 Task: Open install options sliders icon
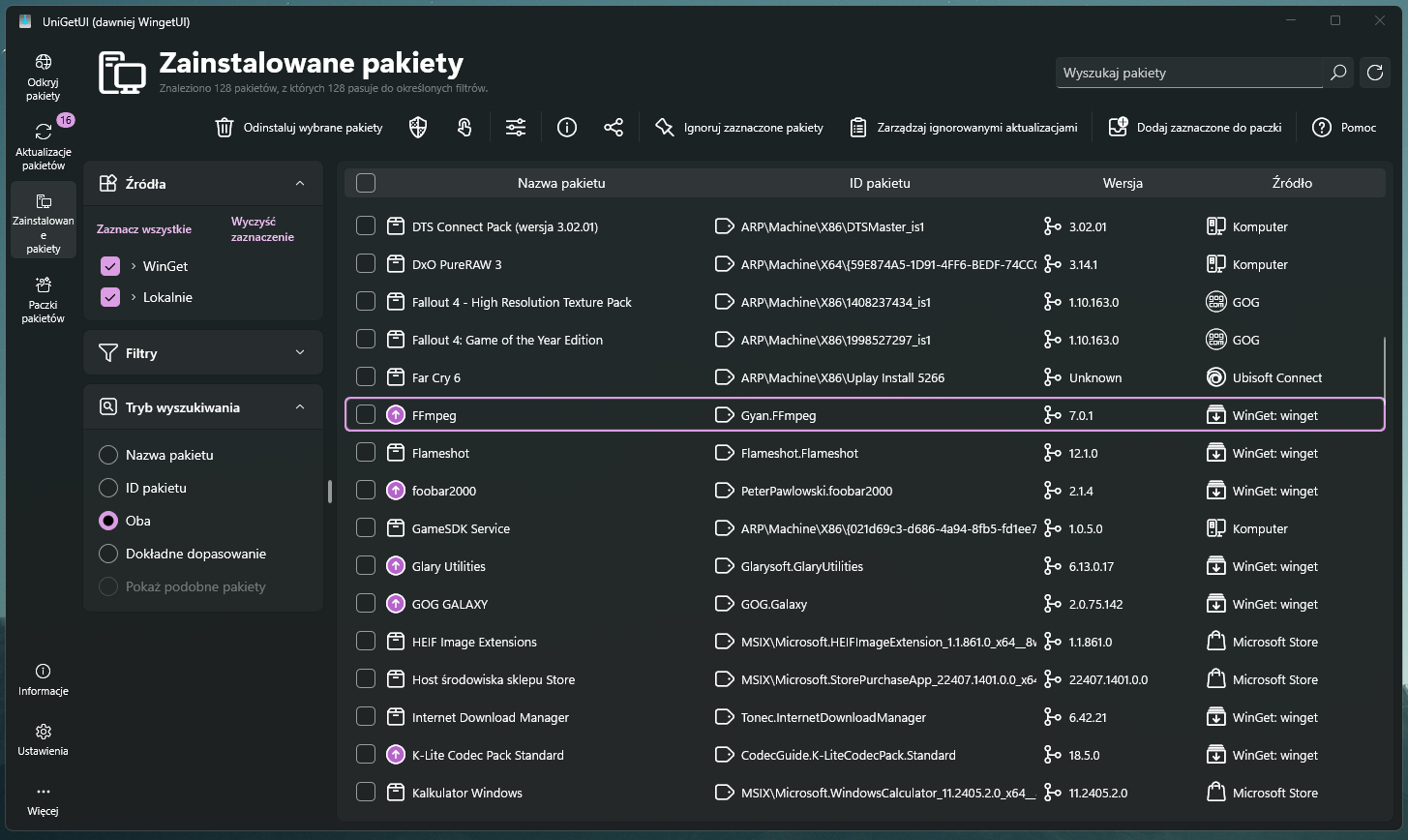coord(516,128)
